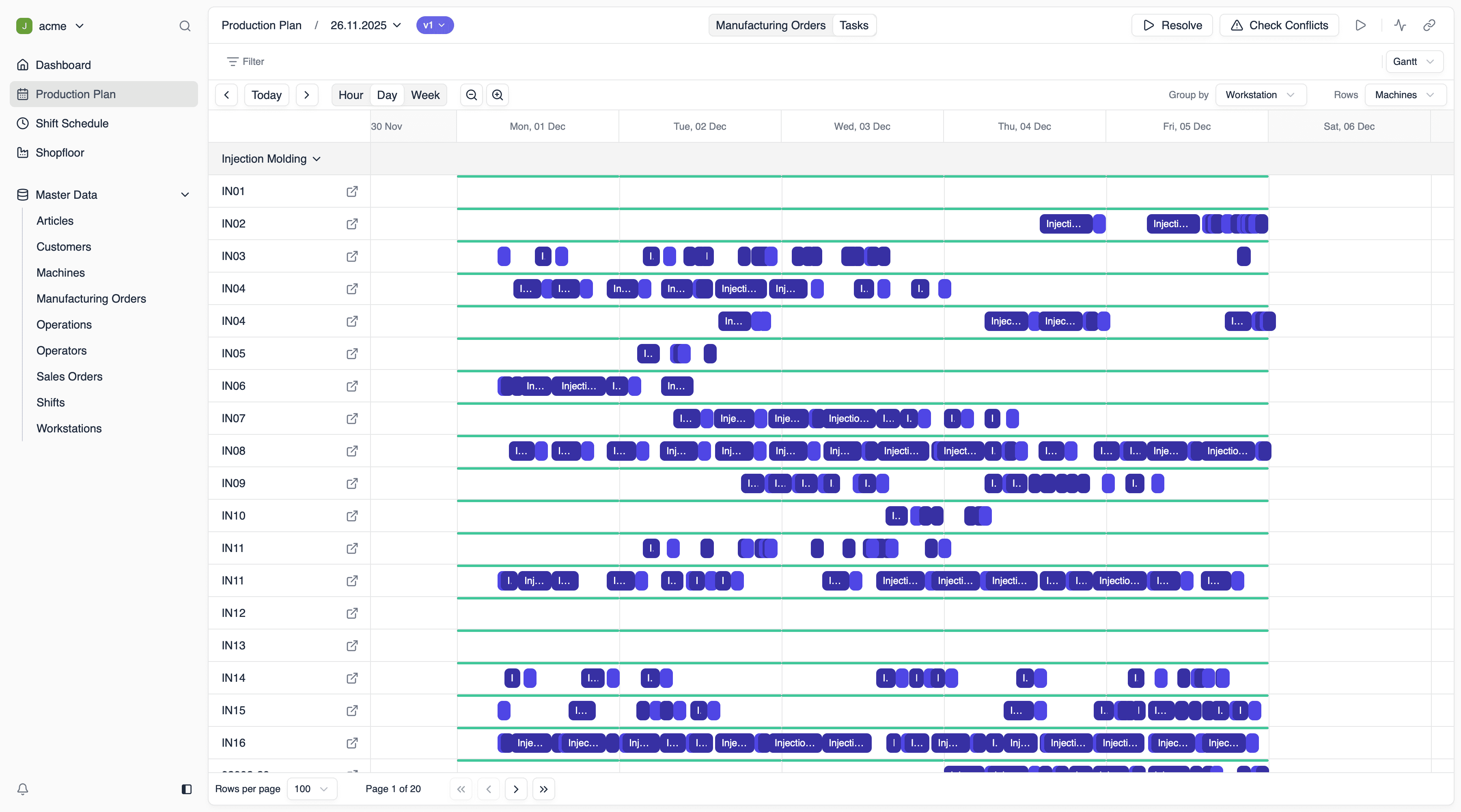
Task: Open the Gantt view selector dropdown
Action: click(1414, 61)
